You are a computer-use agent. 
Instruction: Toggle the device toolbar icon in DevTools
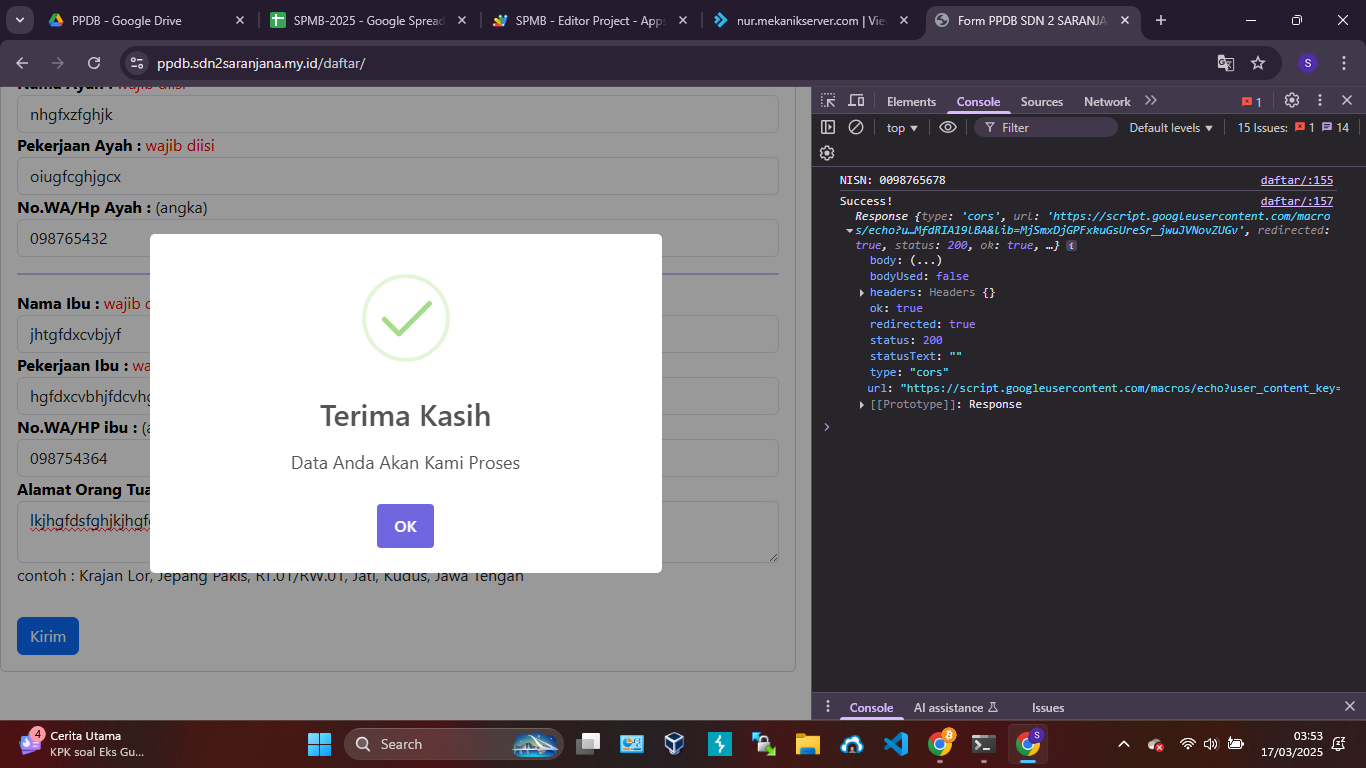856,101
